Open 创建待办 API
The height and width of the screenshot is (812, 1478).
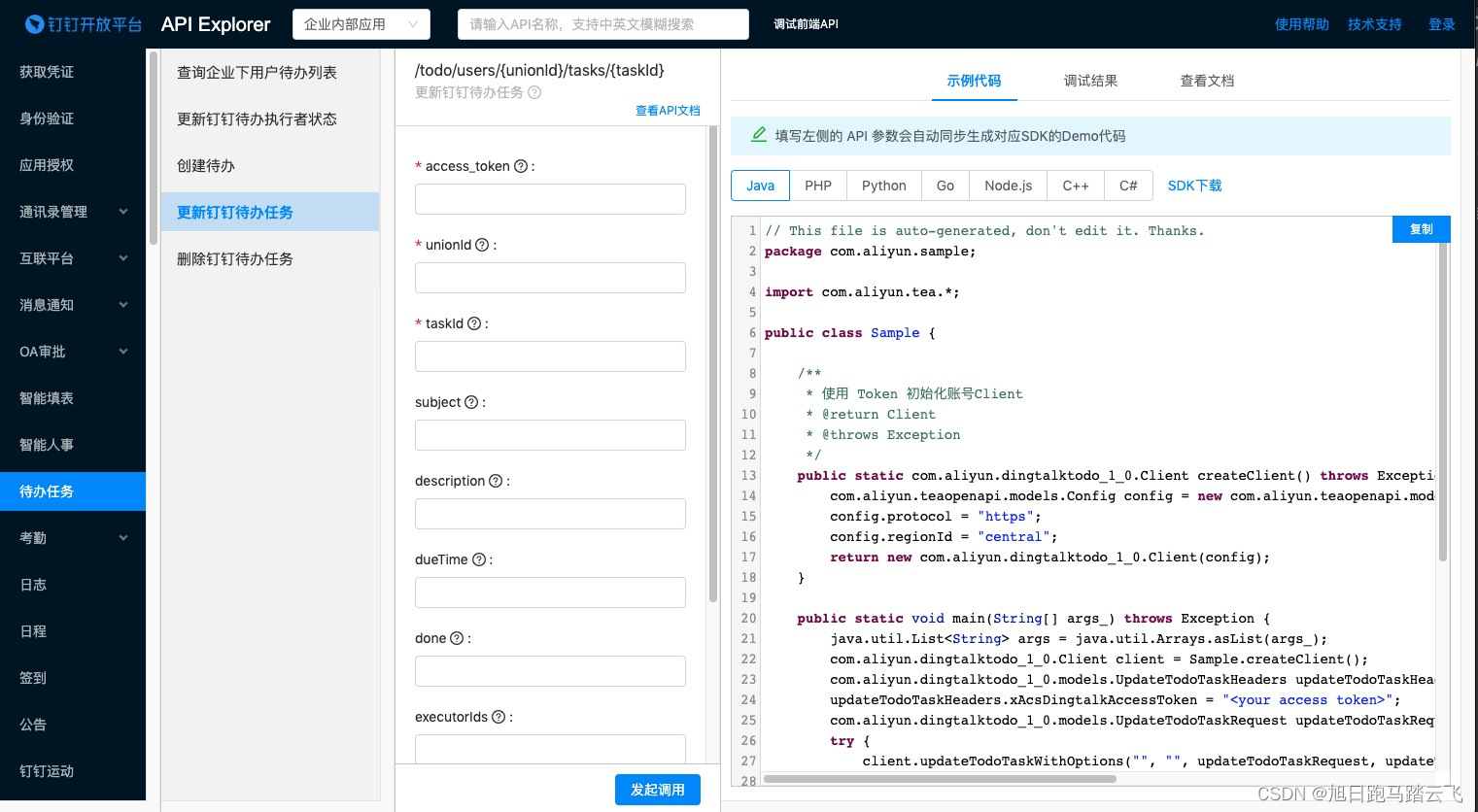coord(270,166)
